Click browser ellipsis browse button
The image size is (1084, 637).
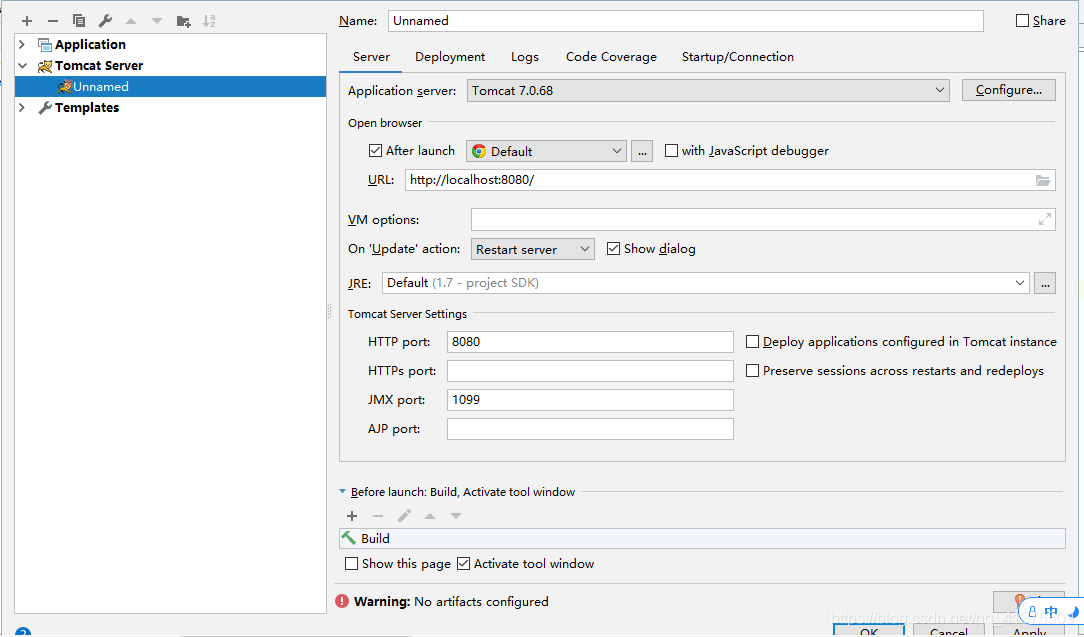point(642,151)
